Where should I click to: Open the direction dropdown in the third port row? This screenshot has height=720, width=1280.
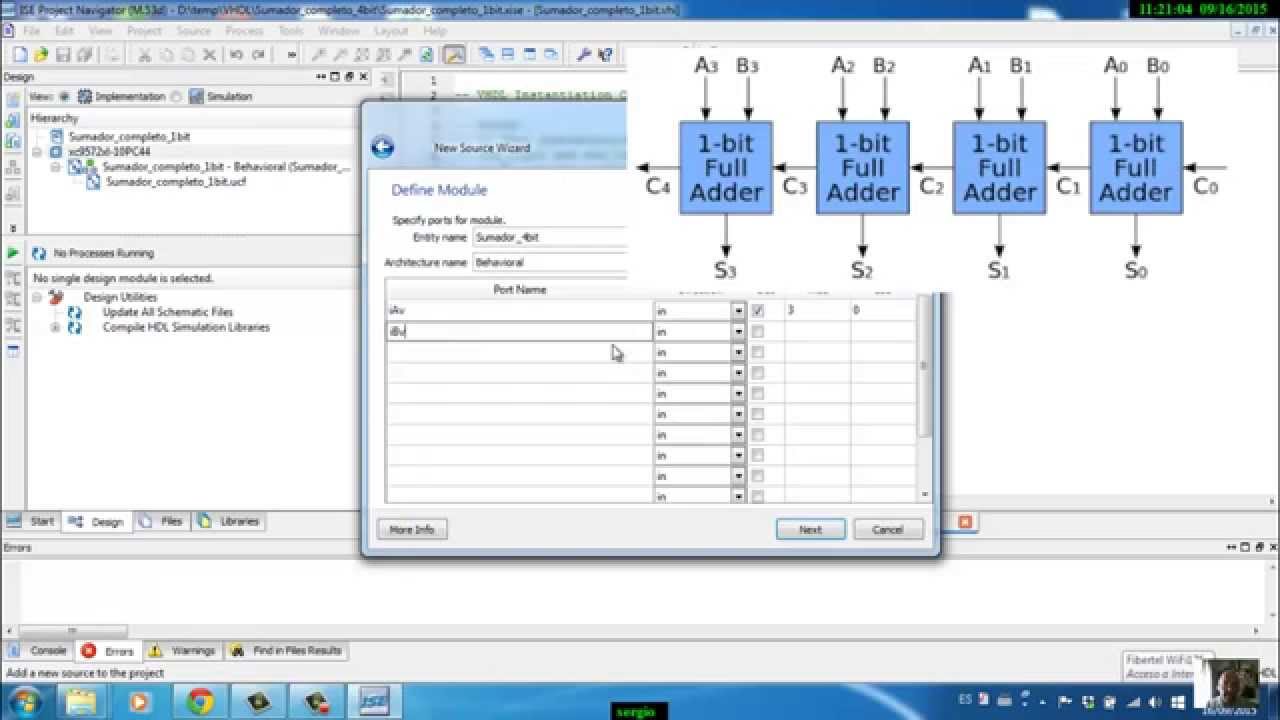click(x=739, y=352)
